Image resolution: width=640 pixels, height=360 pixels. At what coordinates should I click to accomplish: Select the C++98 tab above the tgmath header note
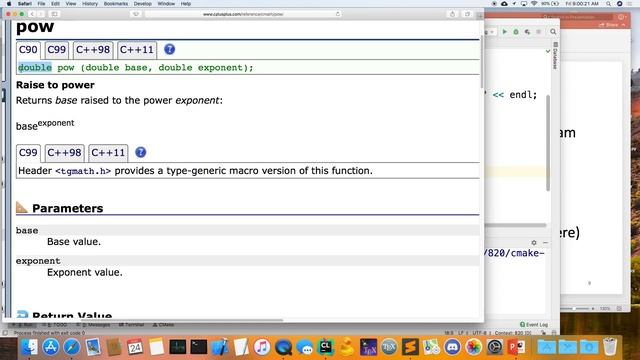tap(64, 153)
